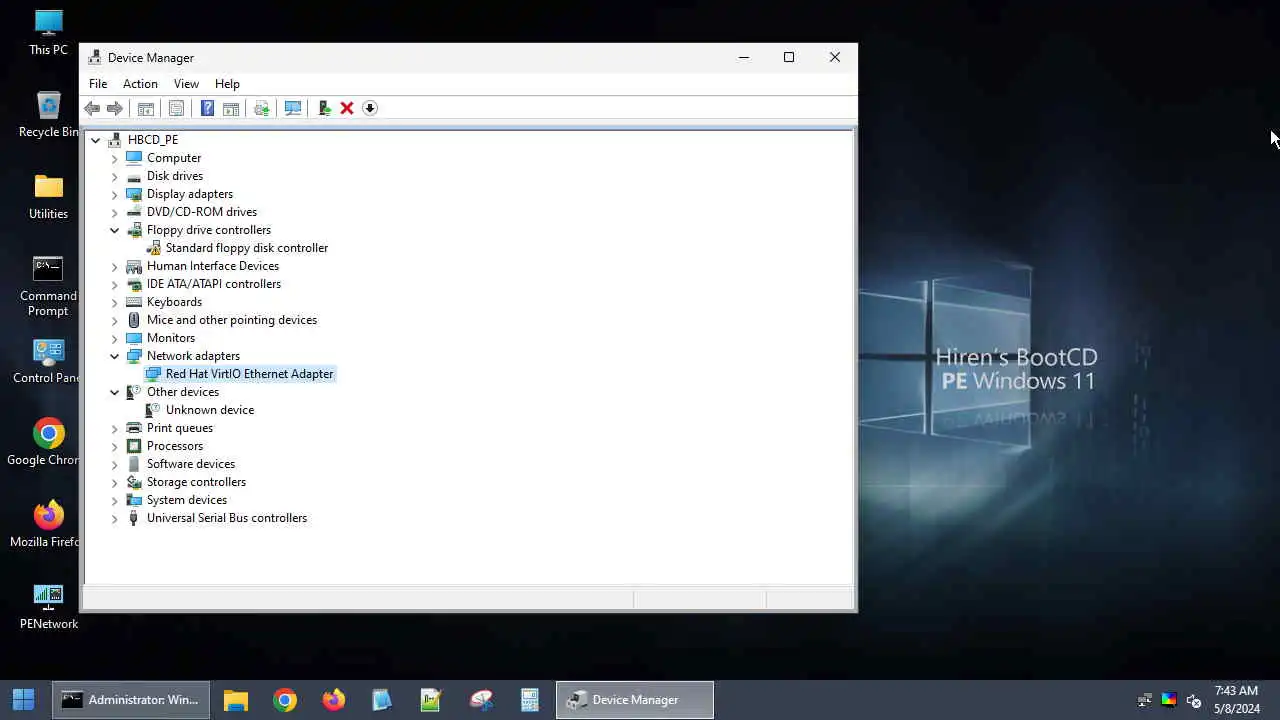This screenshot has width=1280, height=720.
Task: Expand the Display adapters category
Action: (114, 194)
